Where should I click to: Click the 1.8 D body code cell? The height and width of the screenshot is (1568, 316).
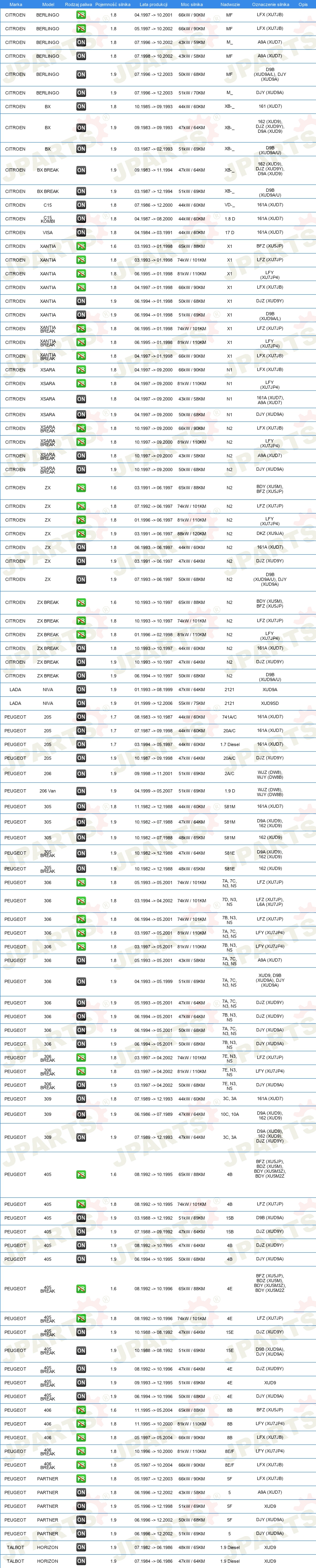pyautogui.click(x=230, y=219)
